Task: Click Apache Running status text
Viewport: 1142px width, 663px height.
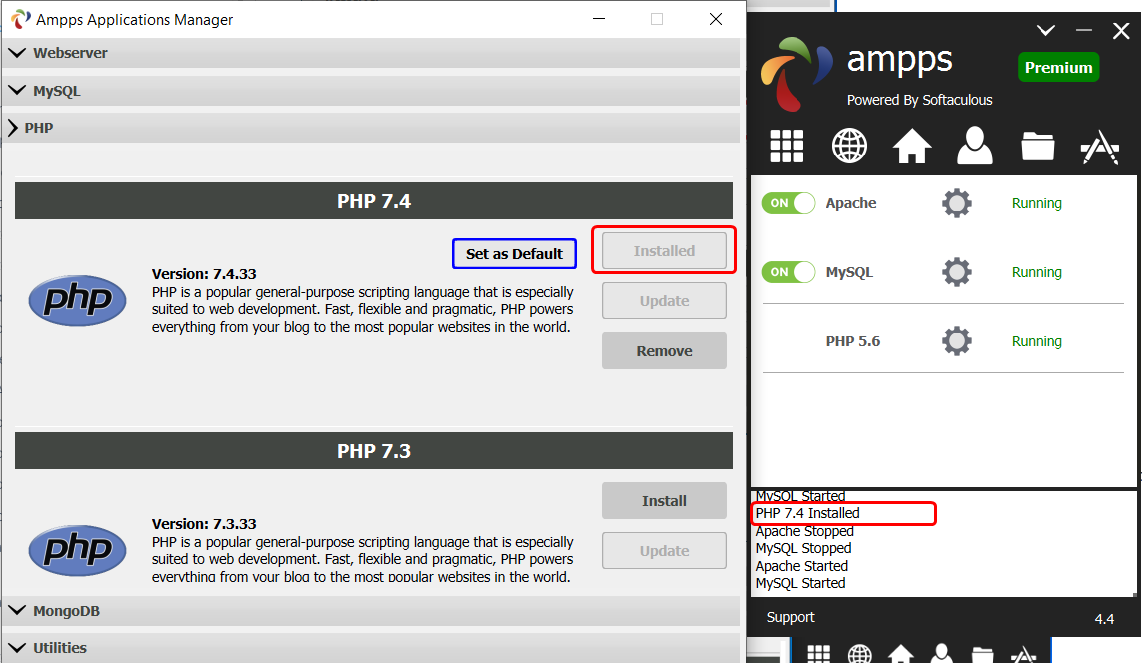Action: pyautogui.click(x=1036, y=203)
